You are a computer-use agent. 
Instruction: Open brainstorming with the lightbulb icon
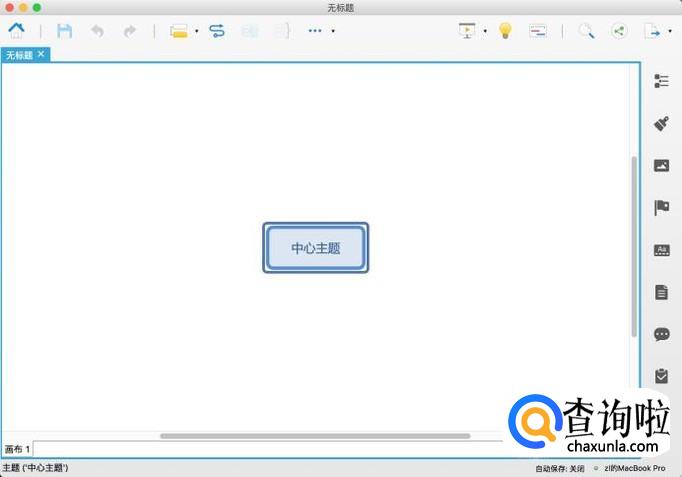pos(505,30)
